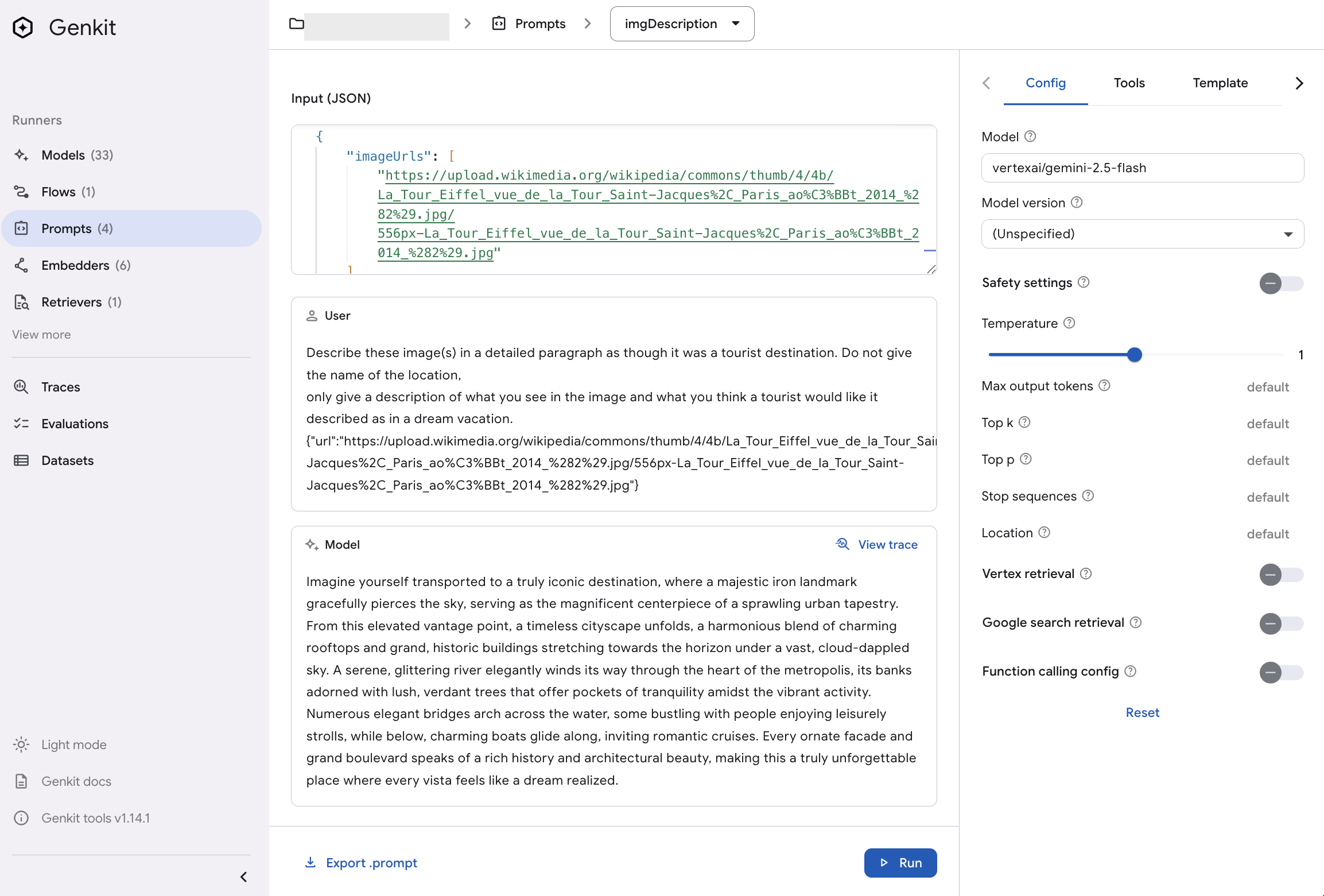Adjust the Temperature slider handle
1324x896 pixels.
1134,355
